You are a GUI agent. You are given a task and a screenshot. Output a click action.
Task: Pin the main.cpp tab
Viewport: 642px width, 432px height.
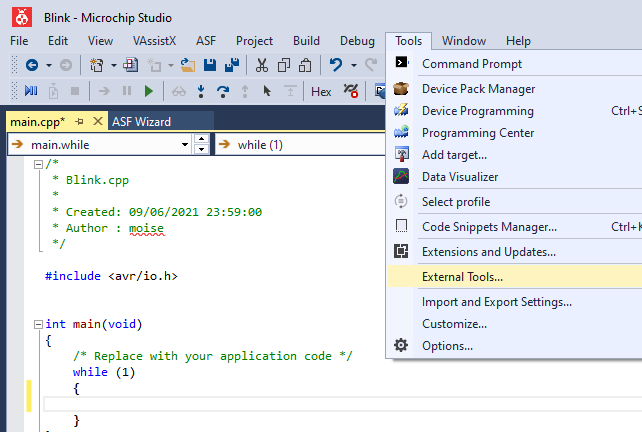point(80,122)
